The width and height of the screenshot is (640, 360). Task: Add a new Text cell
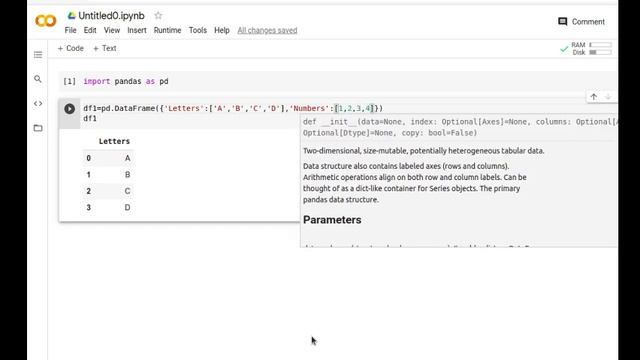click(105, 48)
